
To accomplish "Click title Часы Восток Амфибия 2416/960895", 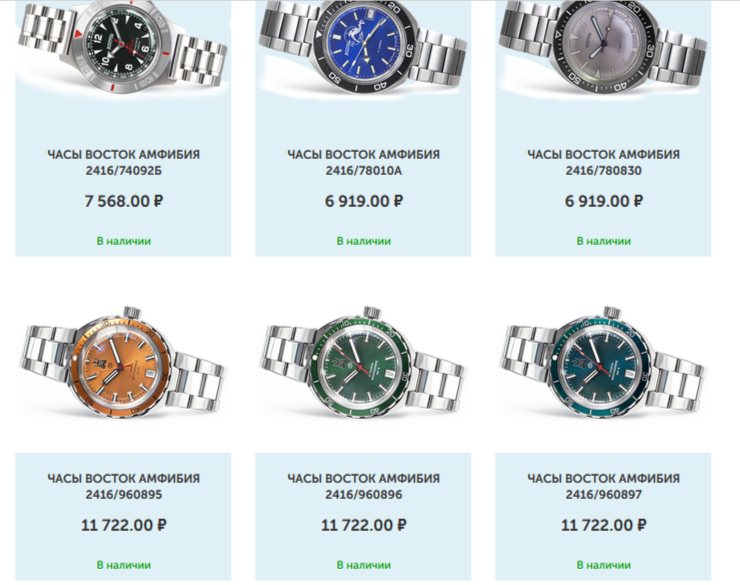I will pos(124,486).
